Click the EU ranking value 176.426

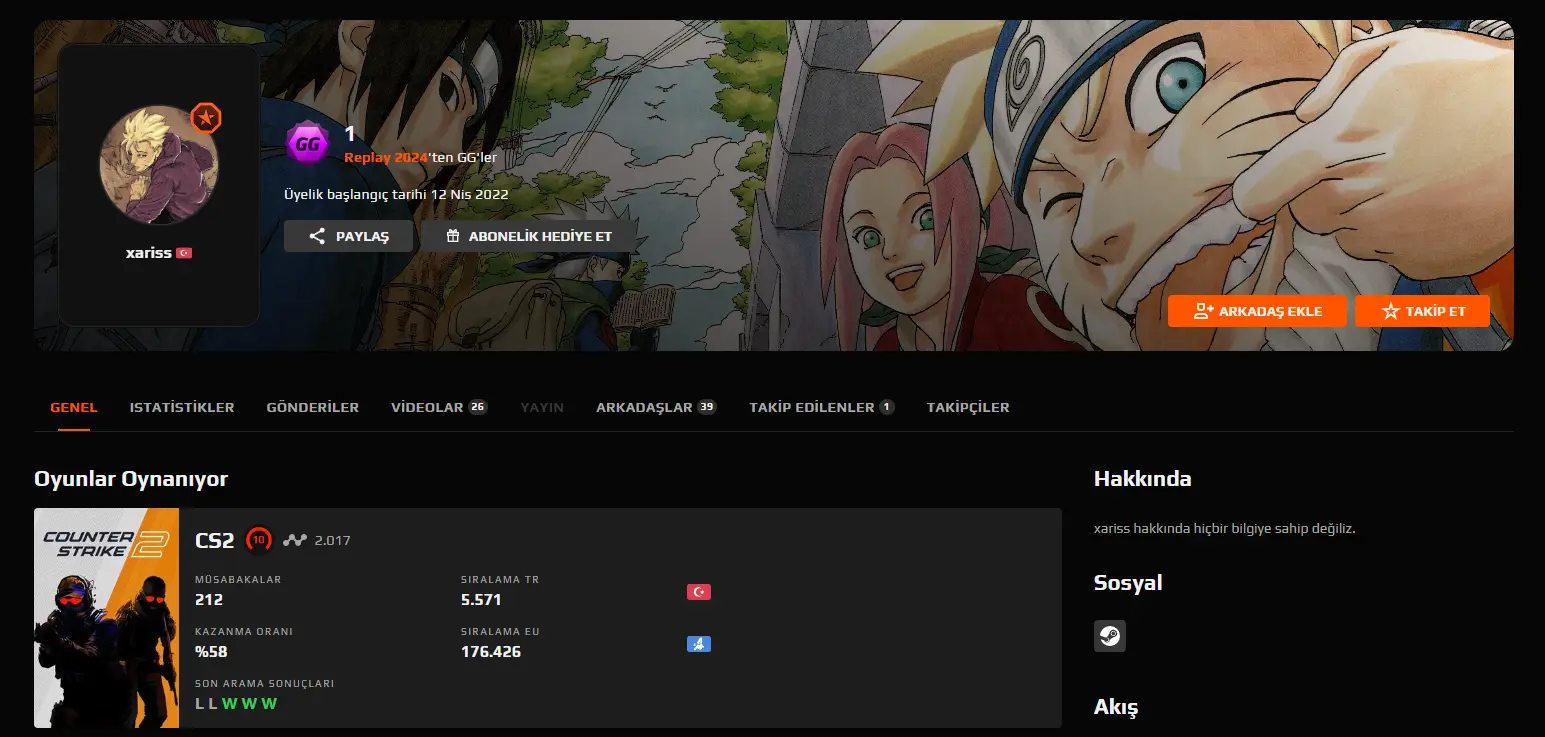pyautogui.click(x=491, y=652)
